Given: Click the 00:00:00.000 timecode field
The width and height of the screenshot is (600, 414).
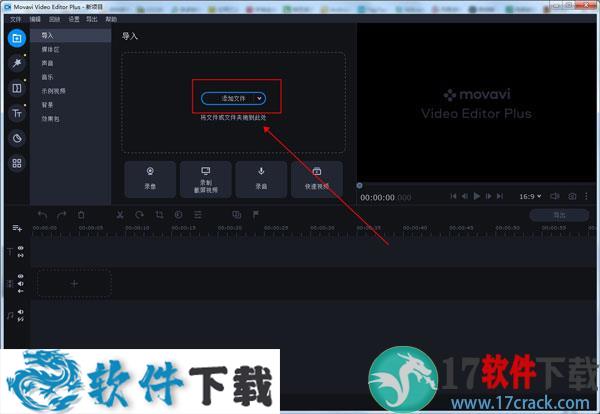Looking at the screenshot, I should click(x=385, y=198).
